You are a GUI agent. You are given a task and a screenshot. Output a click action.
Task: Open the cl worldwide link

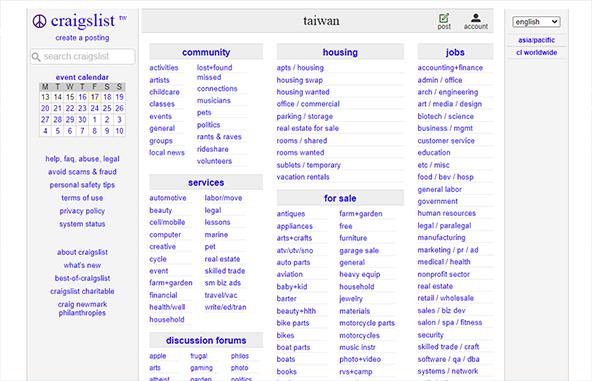point(536,52)
